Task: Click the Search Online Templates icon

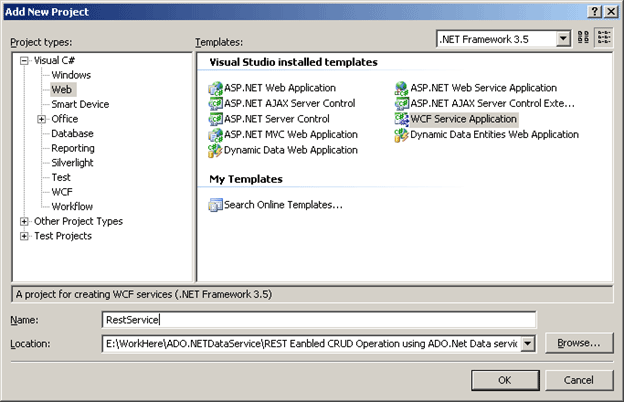Action: [215, 205]
